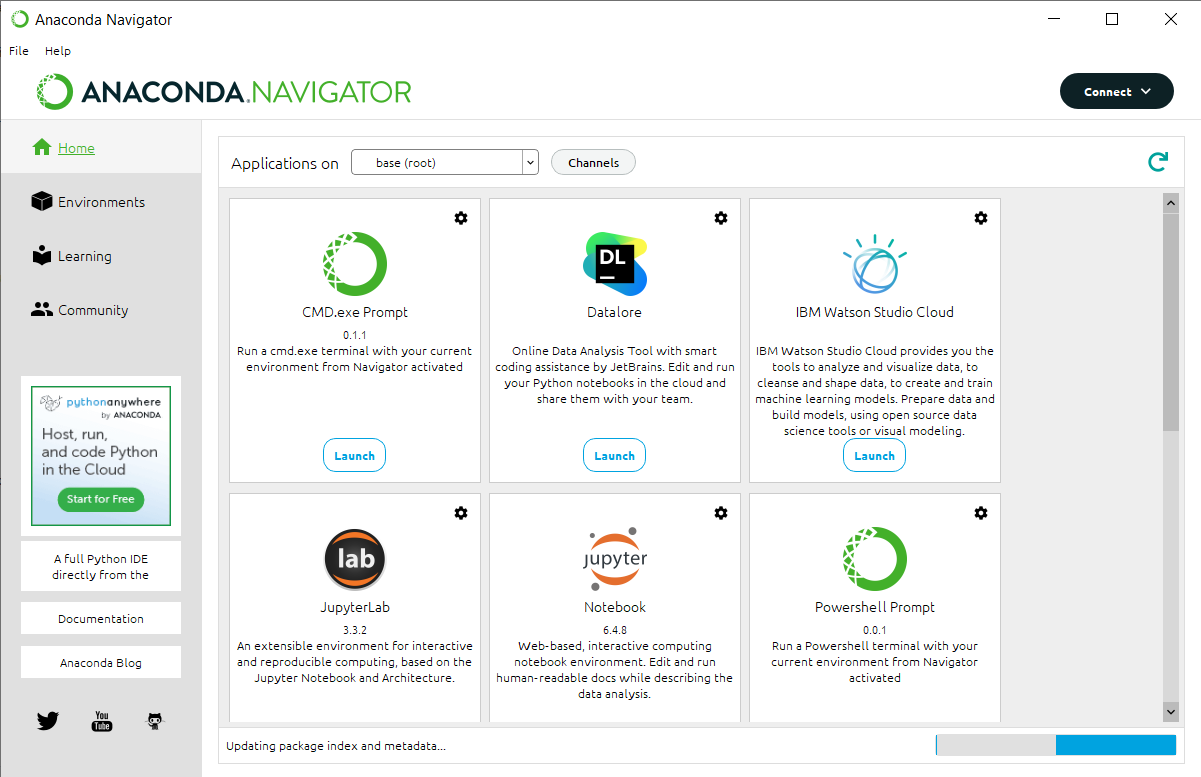The height and width of the screenshot is (777, 1201).
Task: Click the JupyterLab lab logo
Action: click(355, 559)
